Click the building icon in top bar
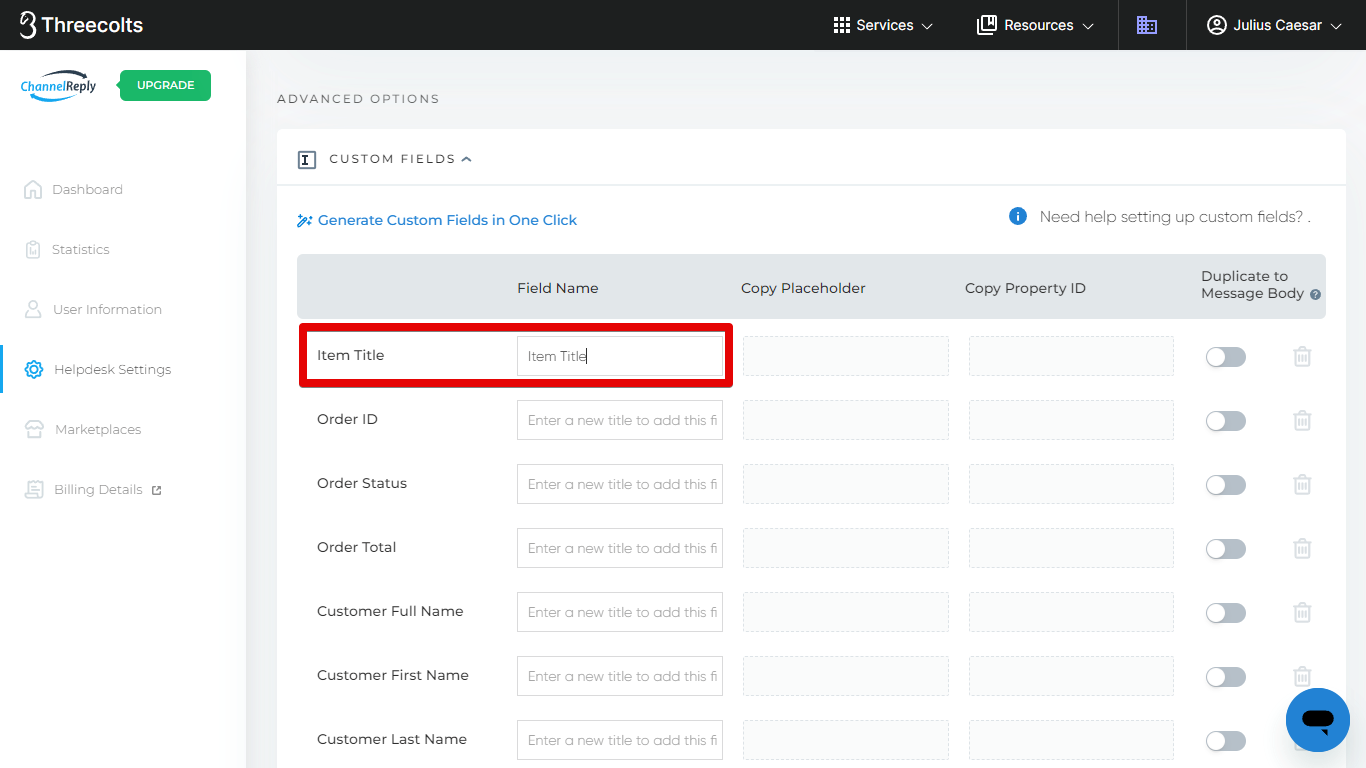 click(x=1147, y=25)
